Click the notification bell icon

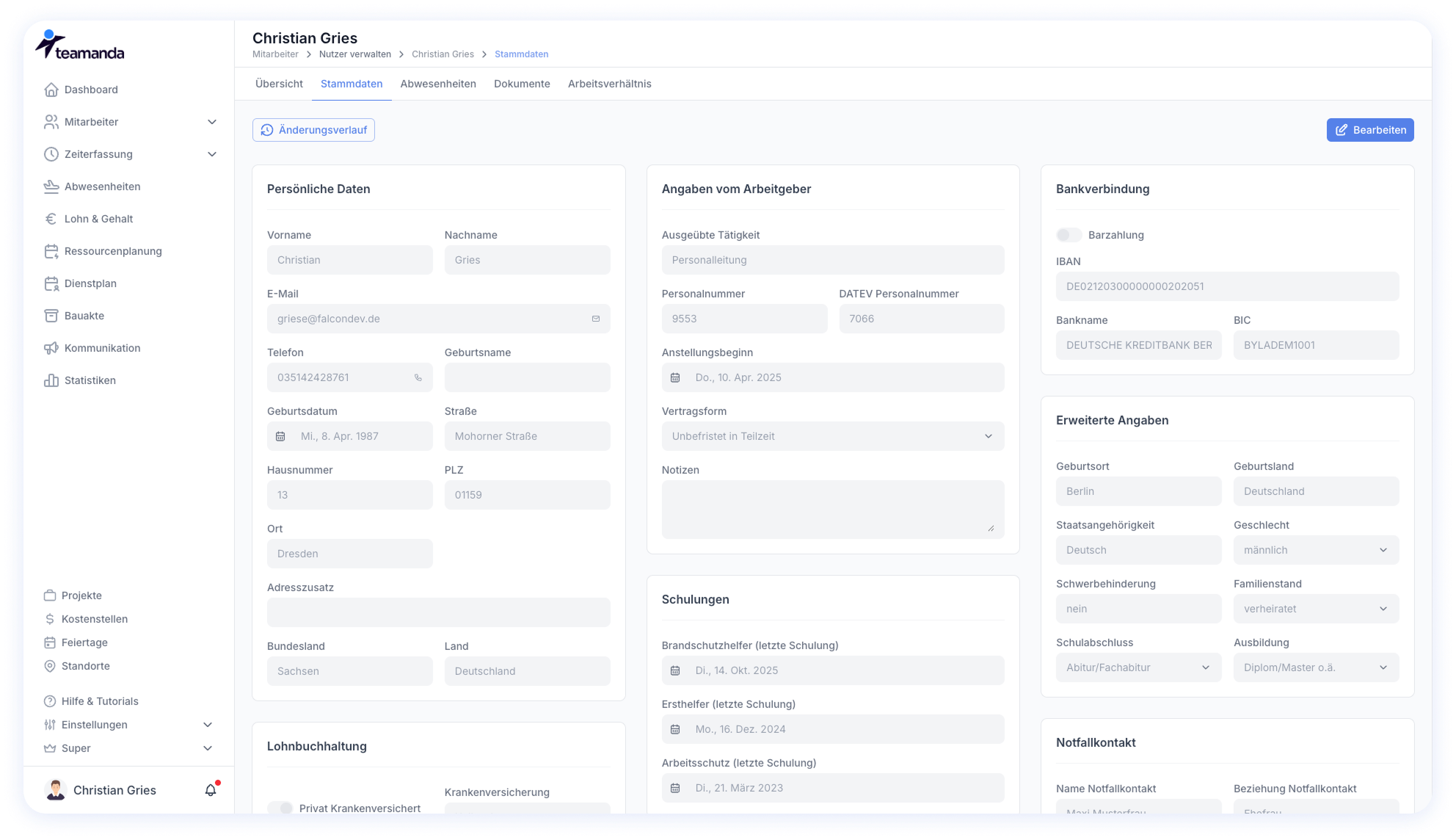click(211, 790)
